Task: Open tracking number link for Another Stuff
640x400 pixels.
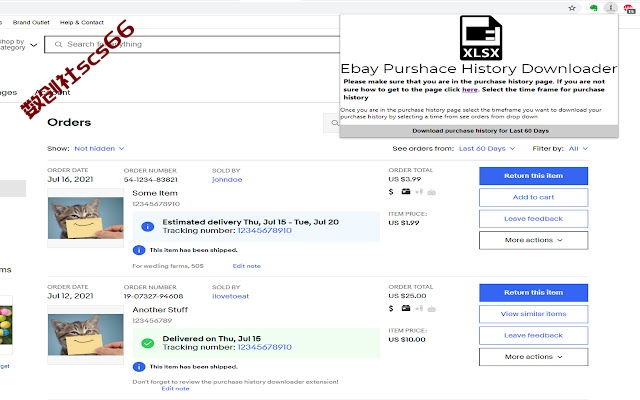Action: [264, 347]
